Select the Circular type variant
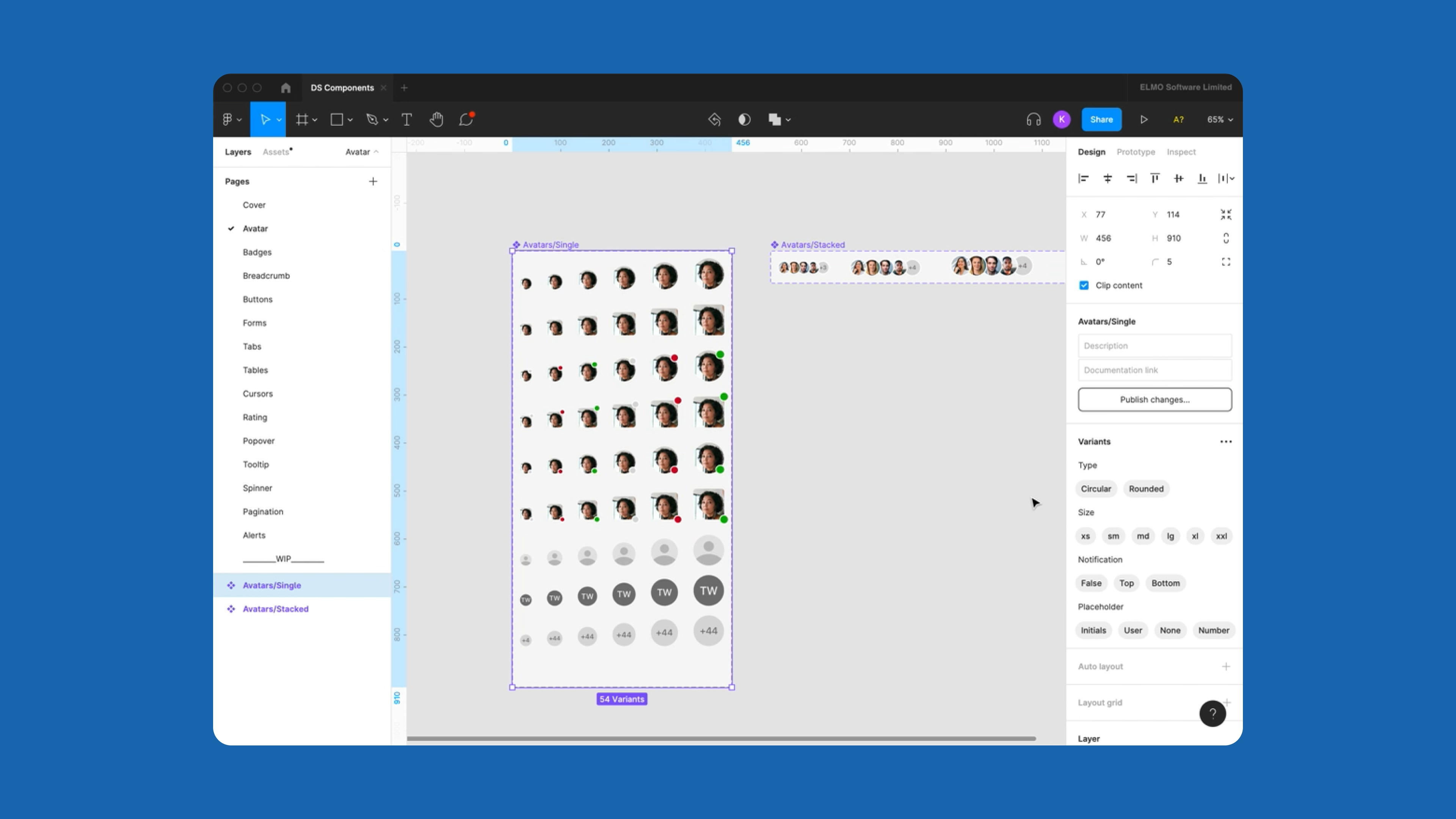This screenshot has width=1456, height=819. (x=1096, y=489)
